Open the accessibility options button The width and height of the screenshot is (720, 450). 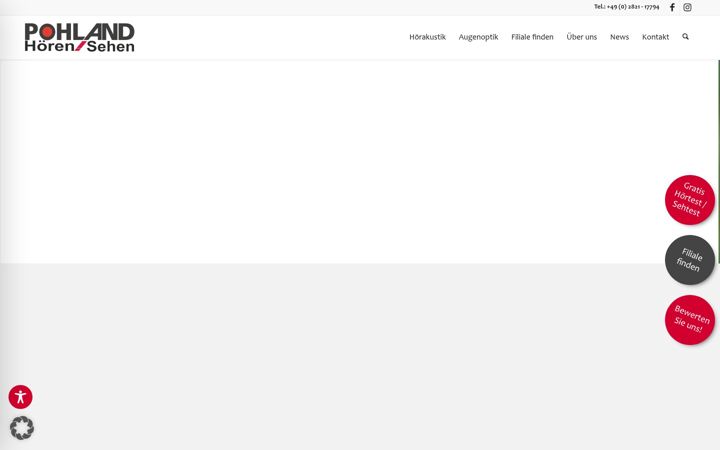click(x=21, y=397)
